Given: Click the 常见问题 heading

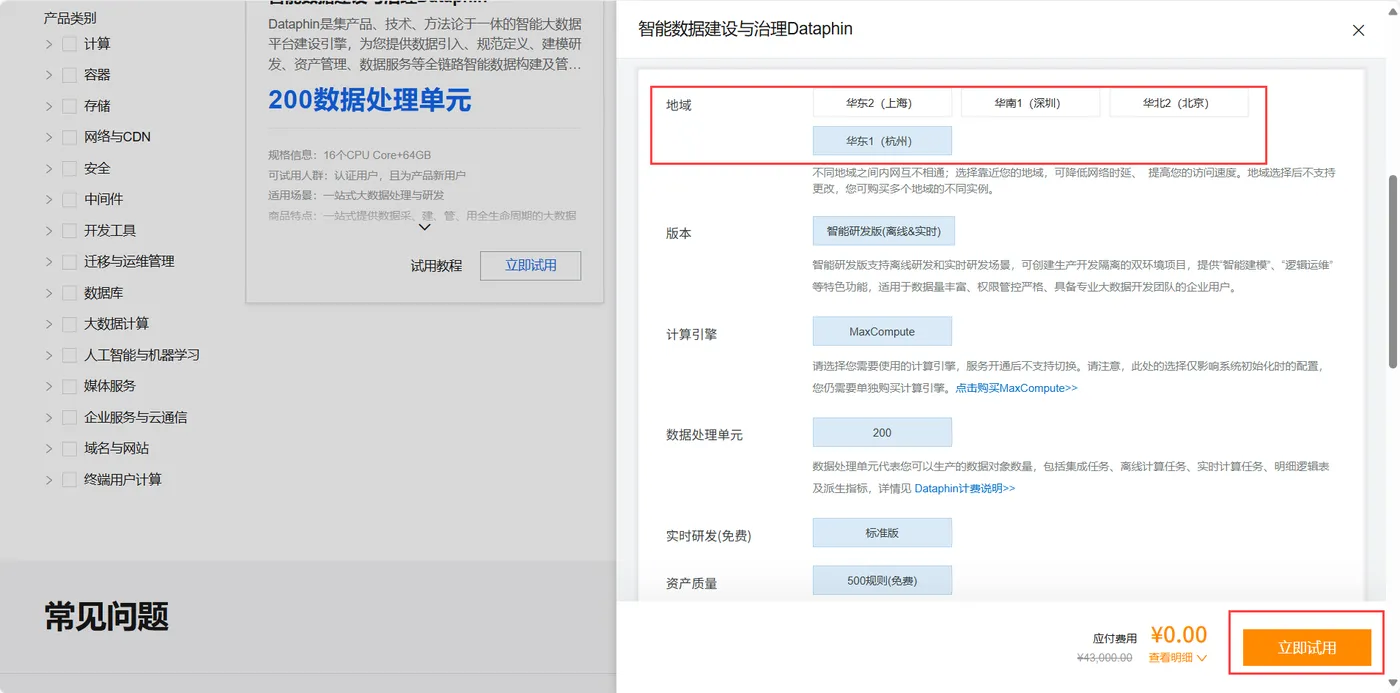Looking at the screenshot, I should 107,617.
